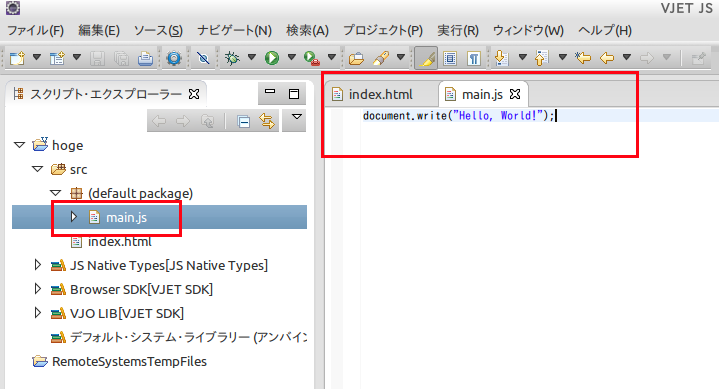Open the Debug dropdown arrow
719x389 pixels.
tap(252, 57)
